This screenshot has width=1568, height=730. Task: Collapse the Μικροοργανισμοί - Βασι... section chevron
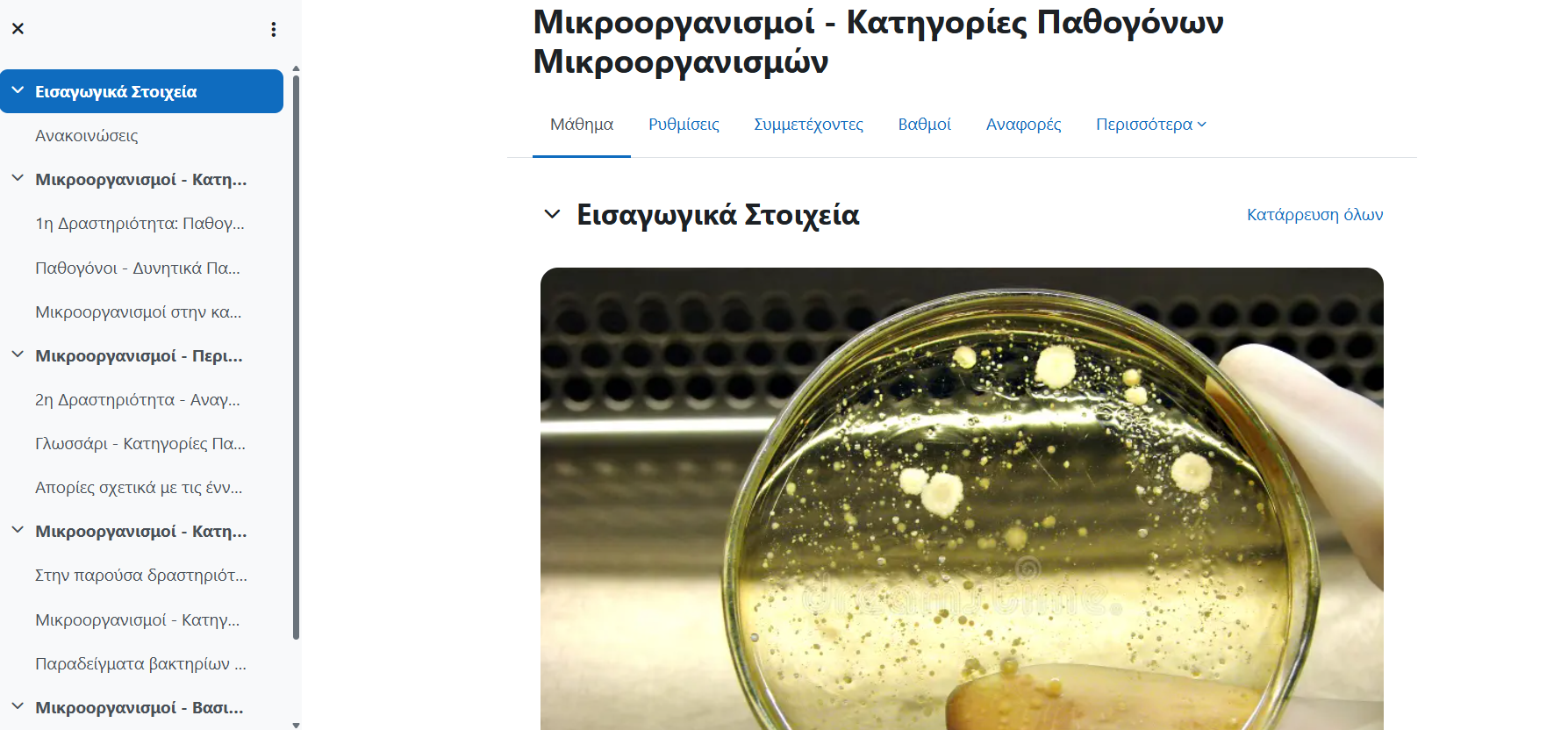click(x=18, y=706)
